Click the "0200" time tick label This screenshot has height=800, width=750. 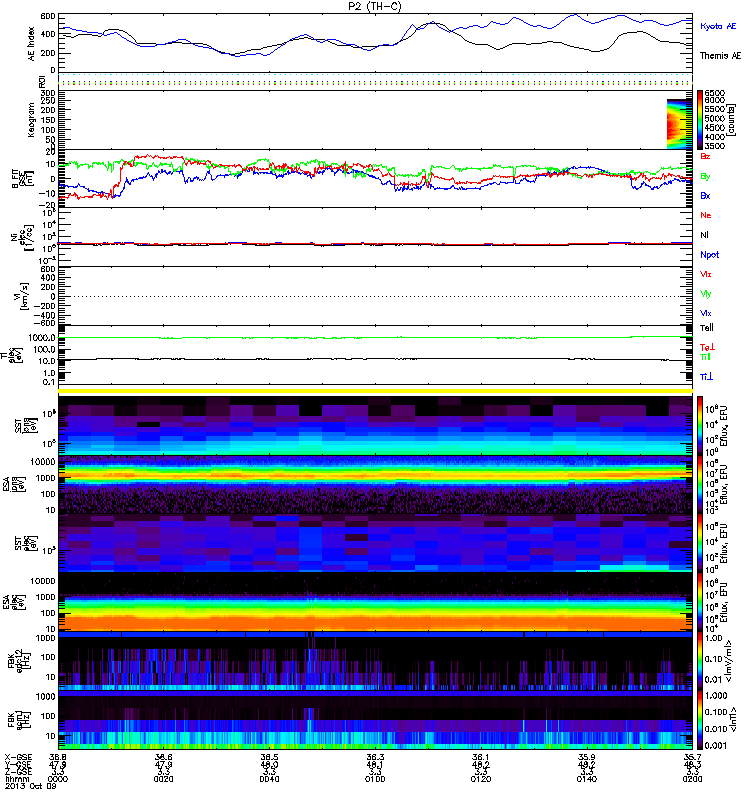coord(692,779)
